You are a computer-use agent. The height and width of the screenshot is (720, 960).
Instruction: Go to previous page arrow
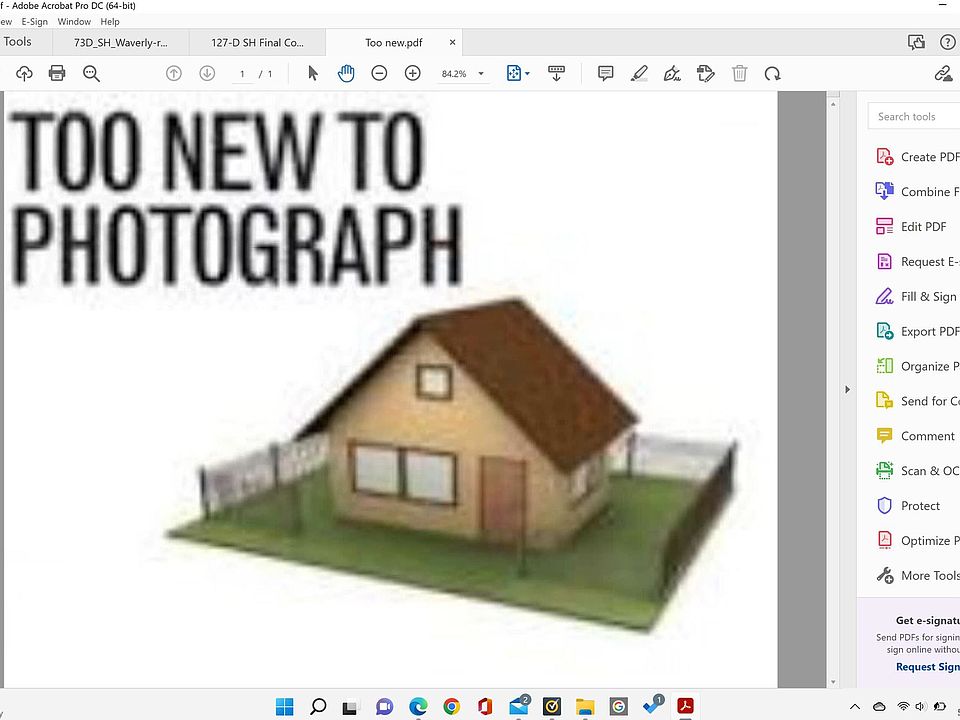coord(174,73)
